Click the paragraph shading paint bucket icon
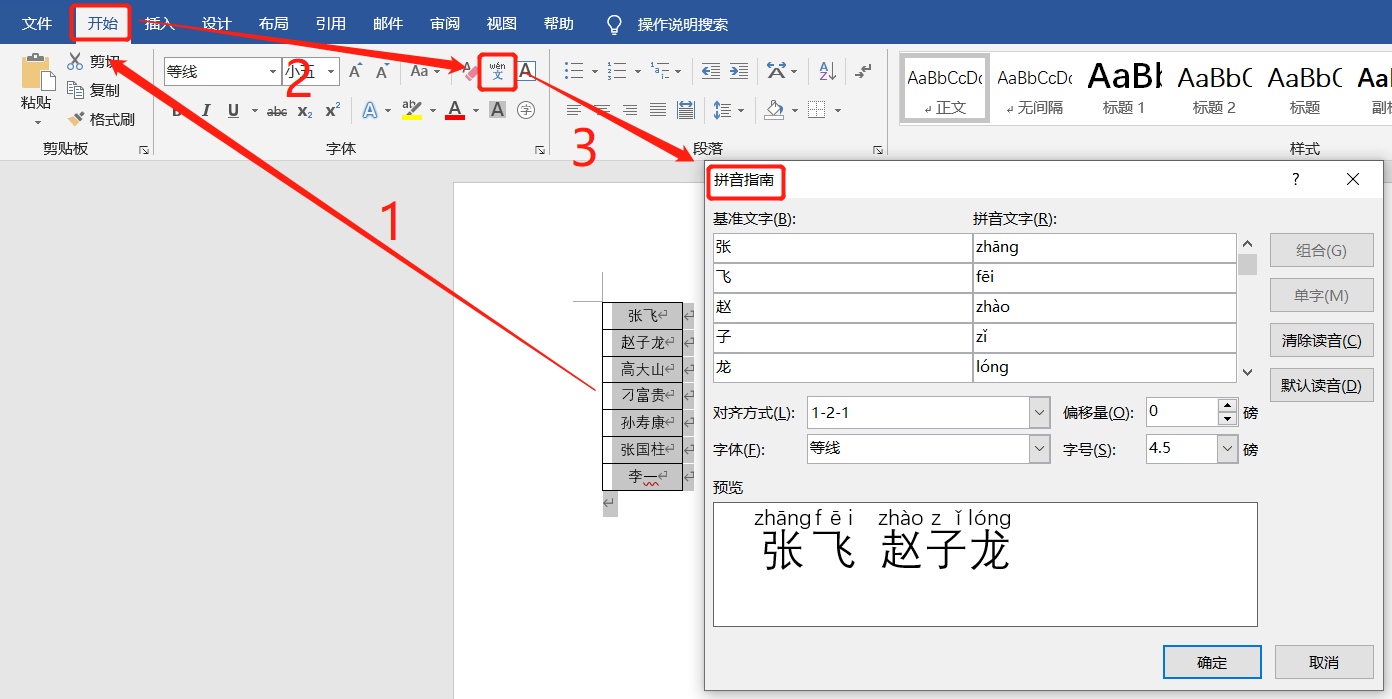The height and width of the screenshot is (699, 1392). (774, 110)
